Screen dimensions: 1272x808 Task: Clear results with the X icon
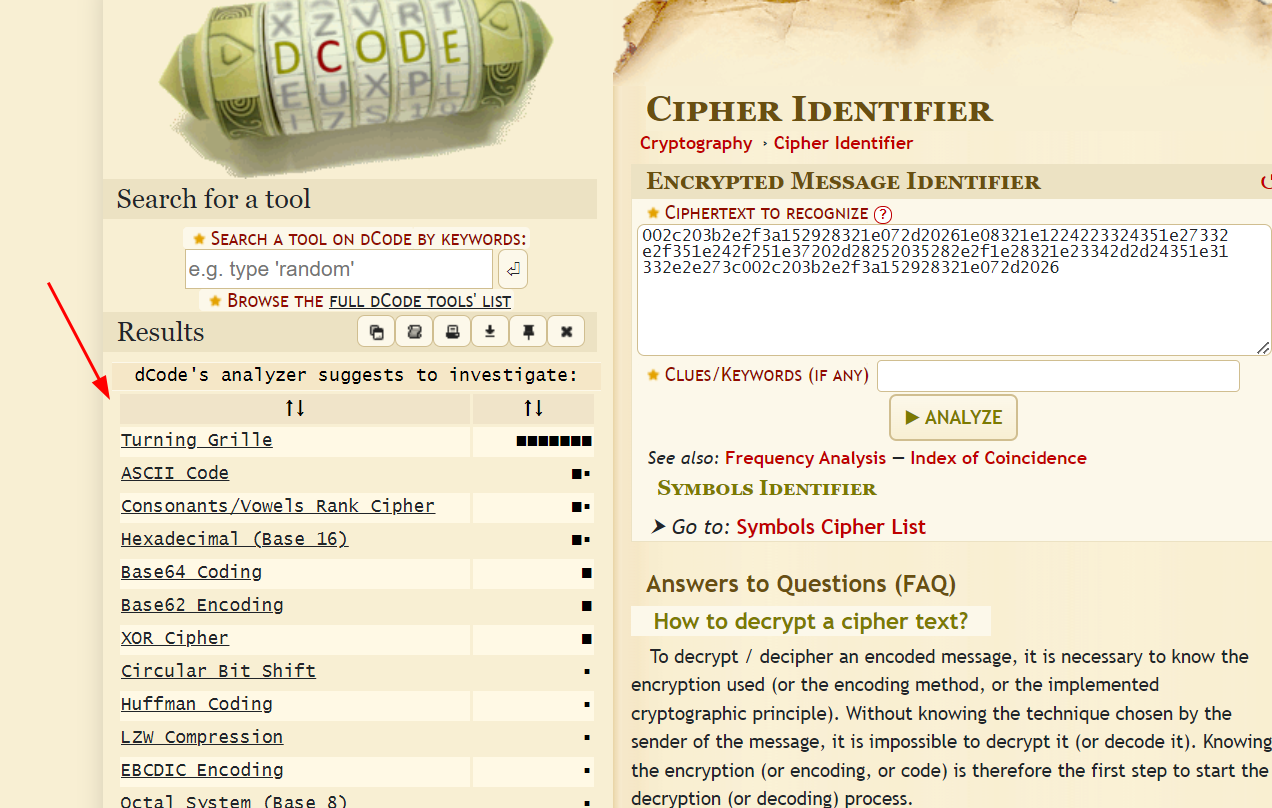point(566,332)
